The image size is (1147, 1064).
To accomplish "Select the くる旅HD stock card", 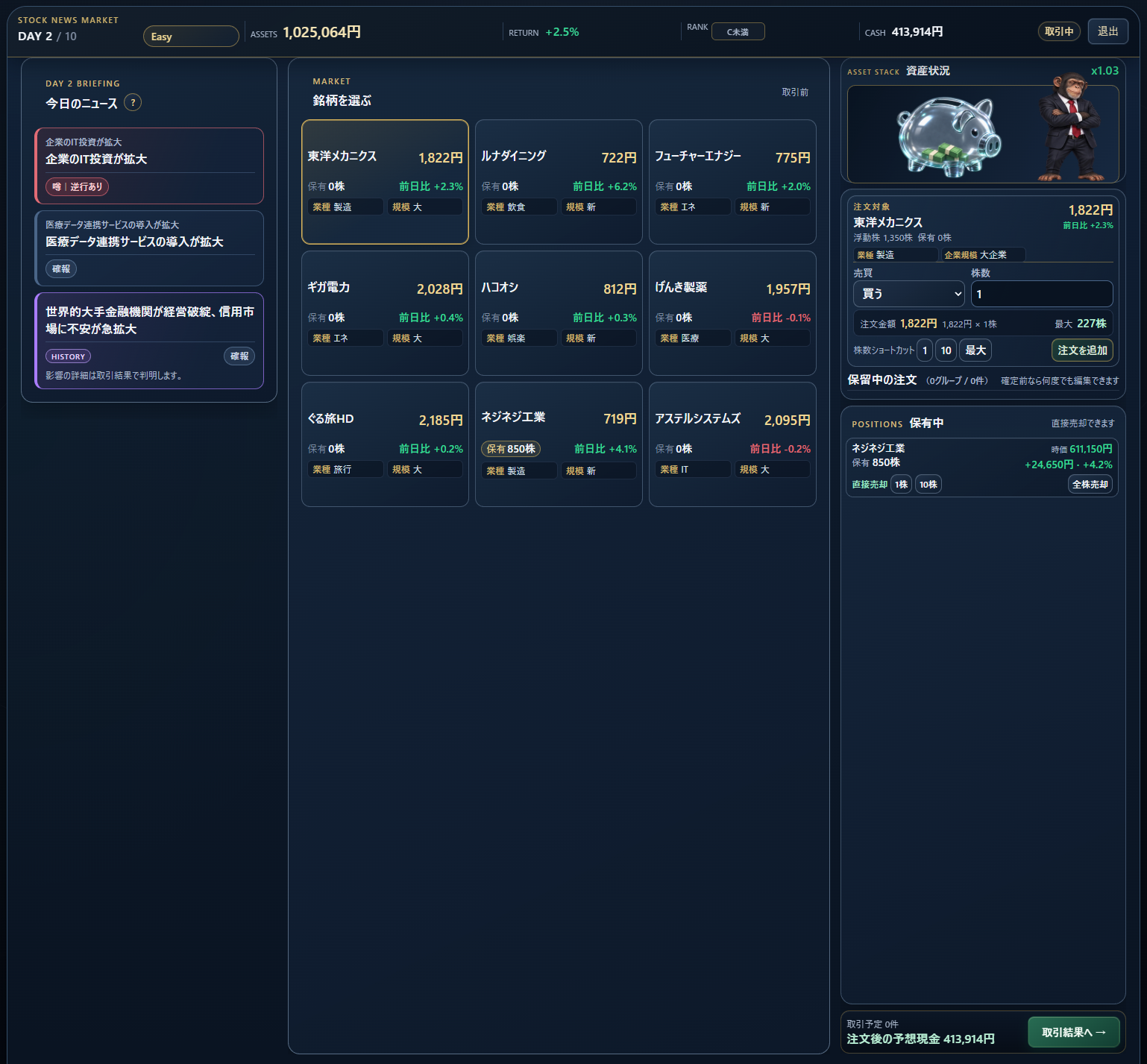I will click(385, 444).
